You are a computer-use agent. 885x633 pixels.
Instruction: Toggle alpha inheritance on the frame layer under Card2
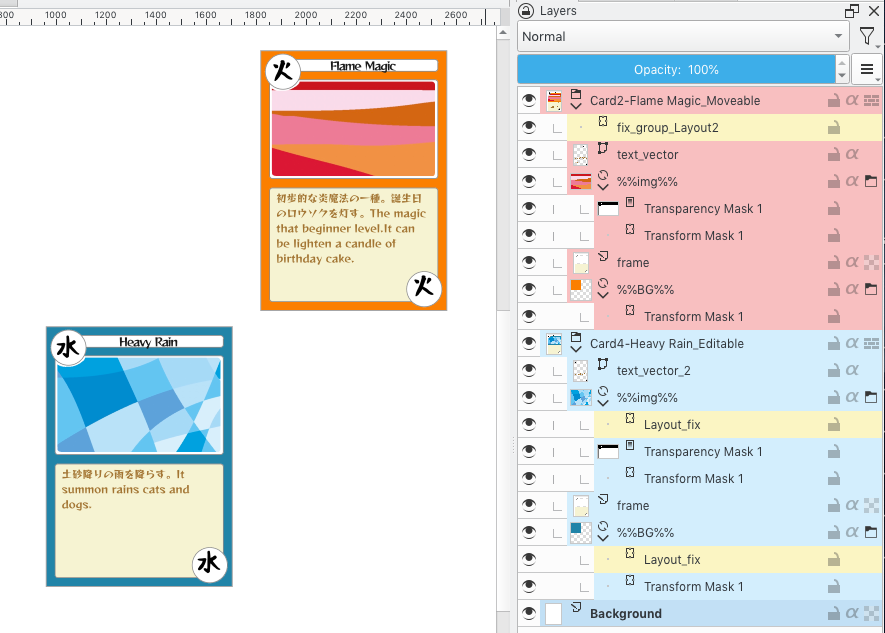pos(852,263)
